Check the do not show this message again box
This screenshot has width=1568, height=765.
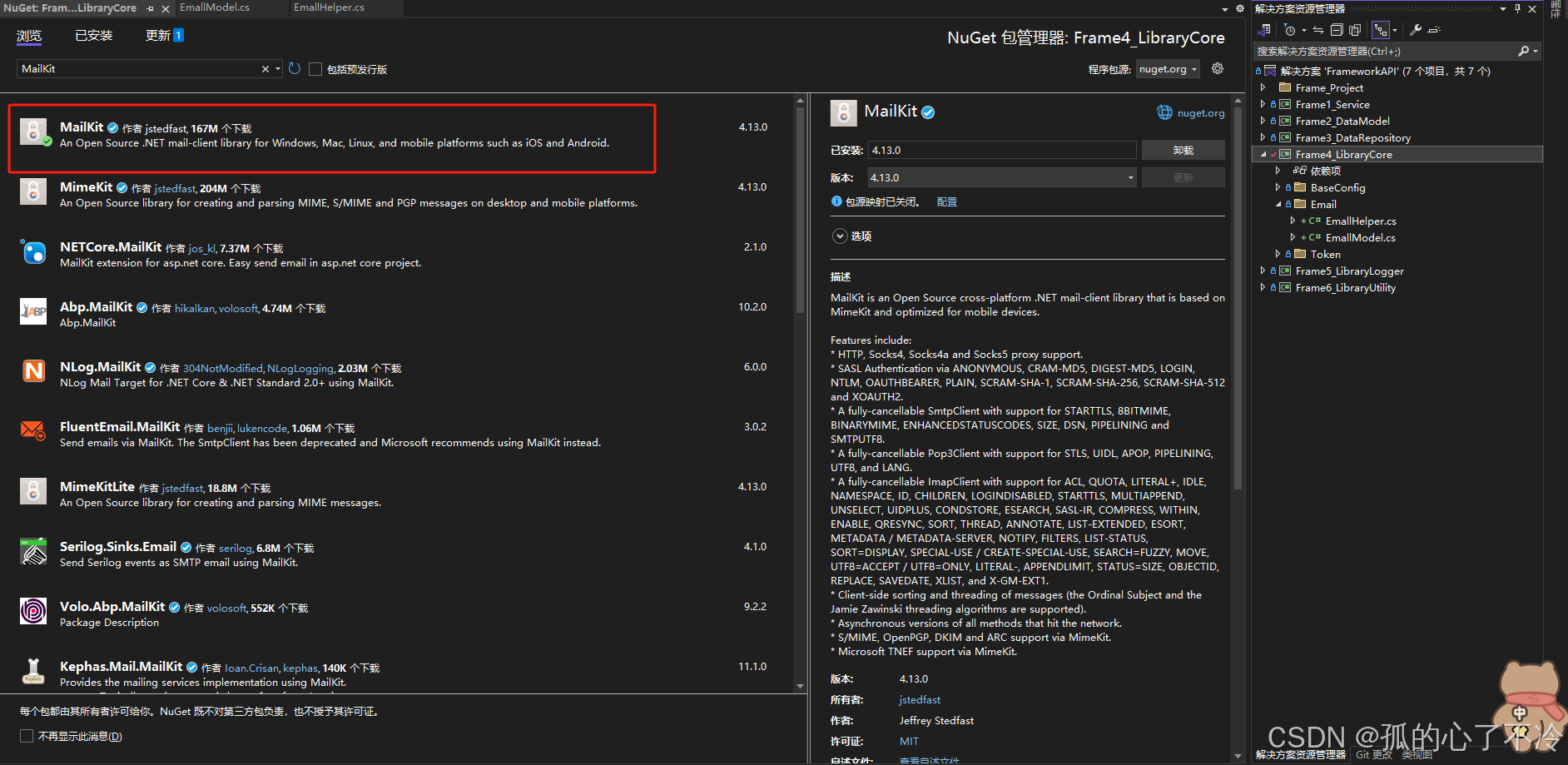point(27,736)
